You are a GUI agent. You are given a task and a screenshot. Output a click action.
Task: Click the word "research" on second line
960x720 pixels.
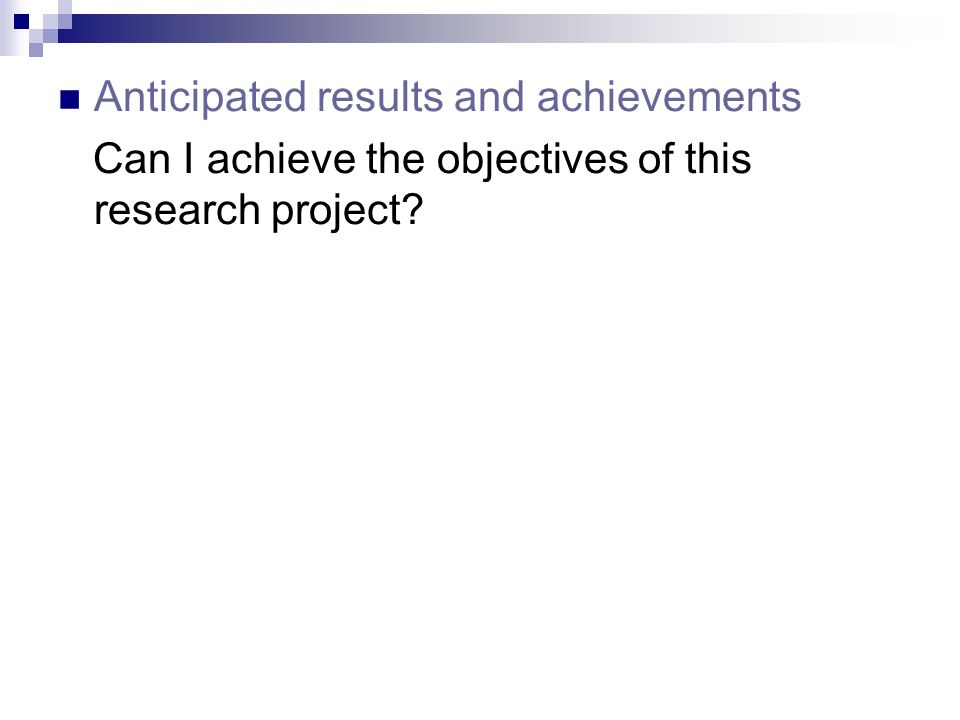177,210
